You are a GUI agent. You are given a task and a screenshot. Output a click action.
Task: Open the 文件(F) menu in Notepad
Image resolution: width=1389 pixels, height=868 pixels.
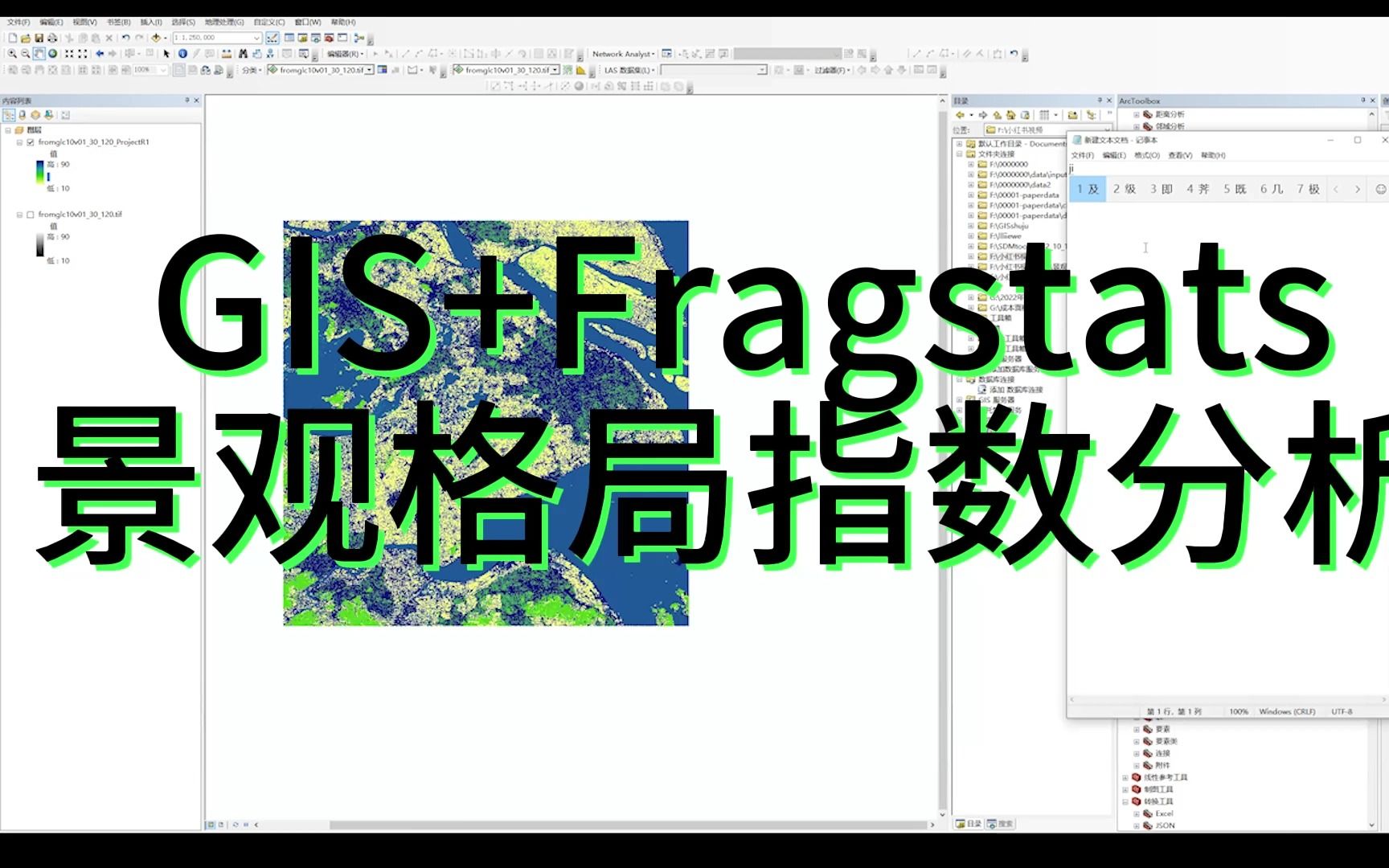click(x=1084, y=154)
